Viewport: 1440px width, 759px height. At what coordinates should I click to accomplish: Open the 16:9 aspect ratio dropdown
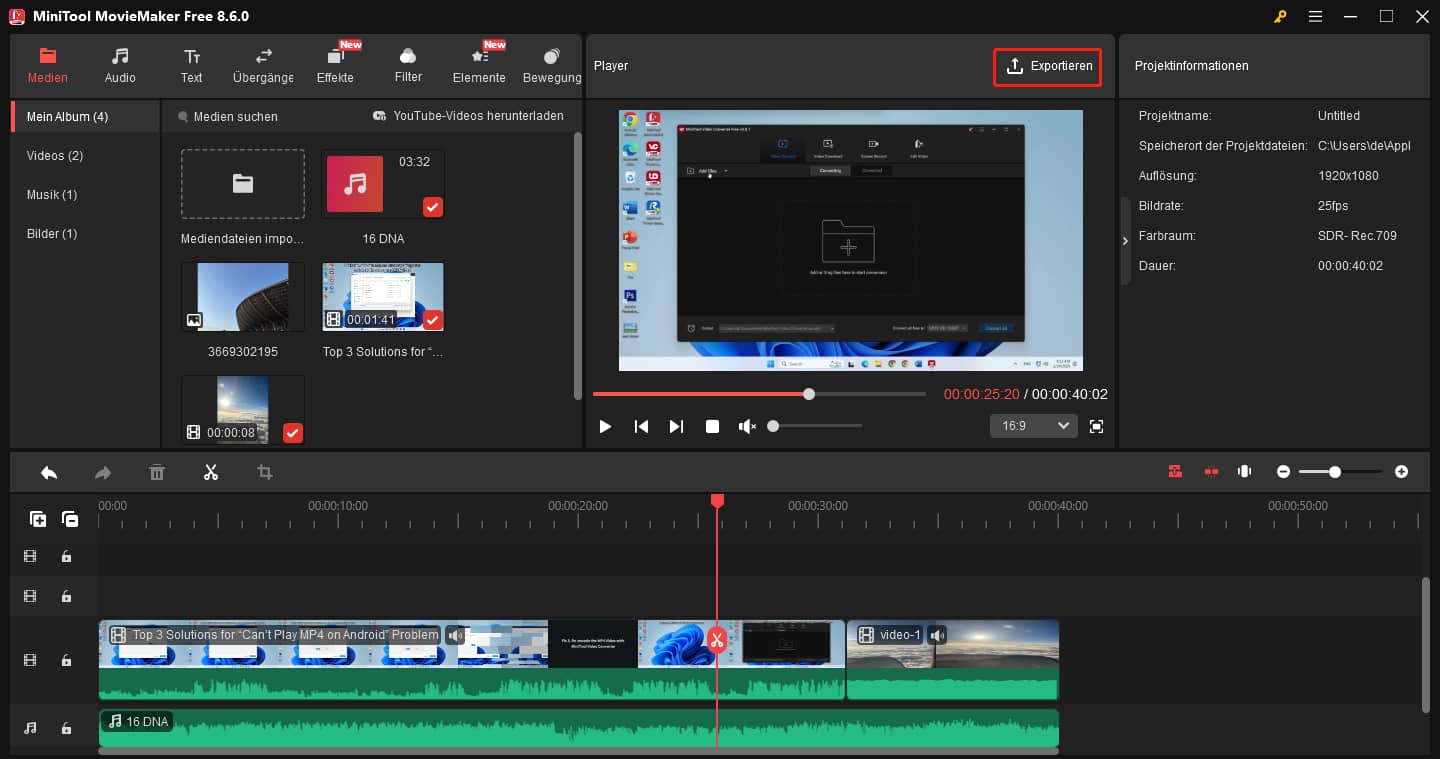(x=1033, y=425)
